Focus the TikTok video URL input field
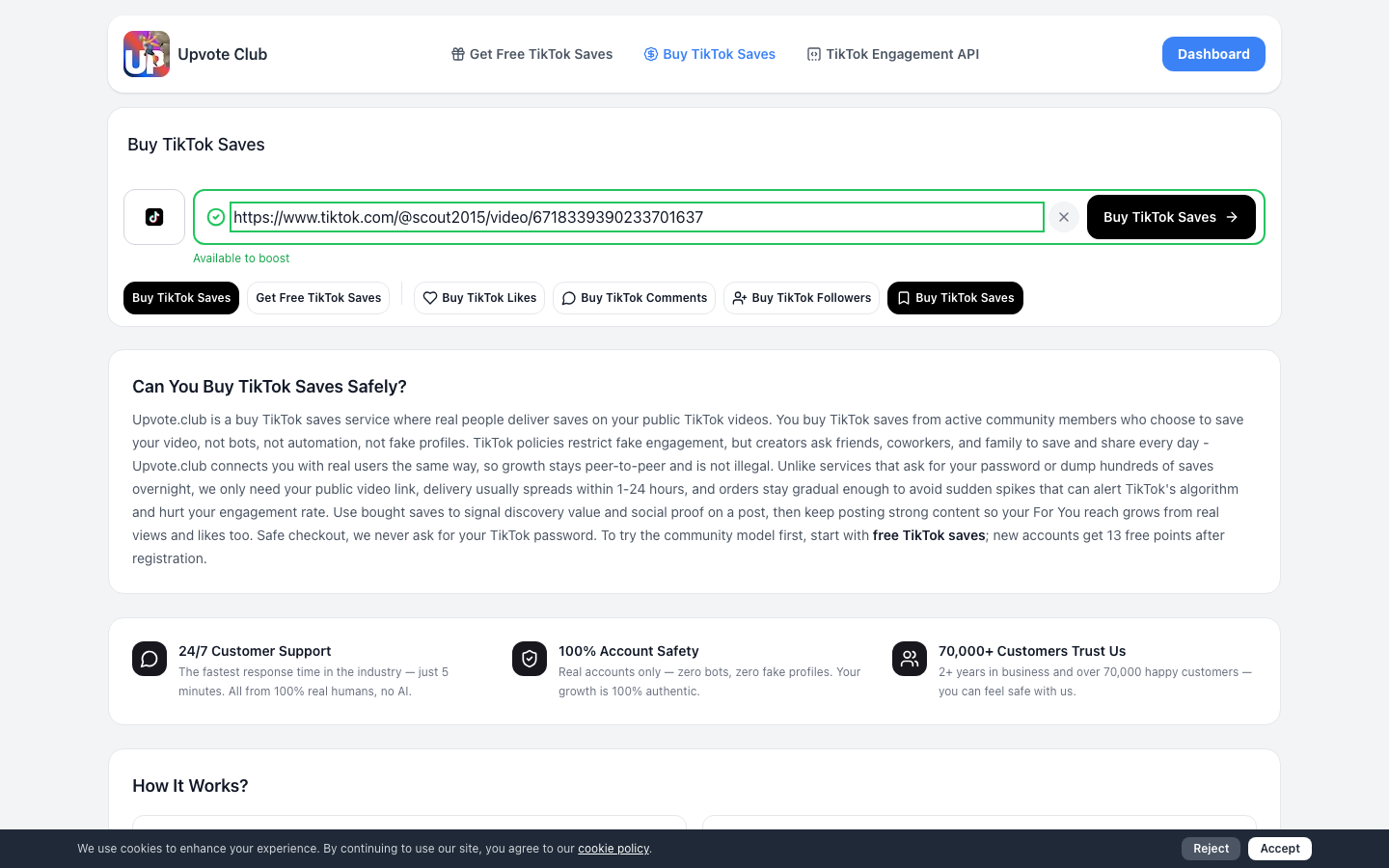Viewport: 1389px width, 868px height. [x=637, y=217]
